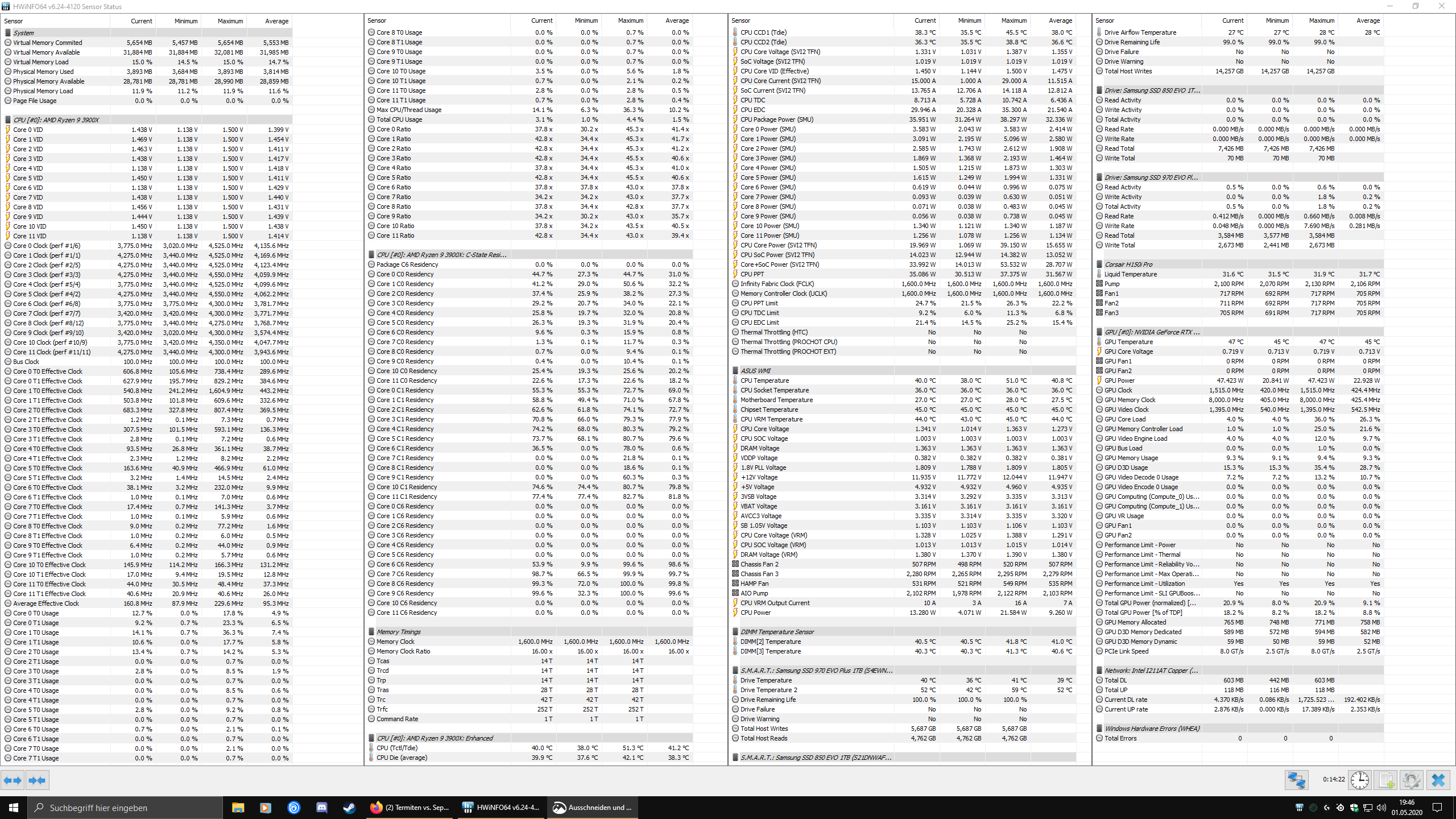Screen dimensions: 1456x819
Task: Click the expand columns arrows button
Action: (13, 780)
